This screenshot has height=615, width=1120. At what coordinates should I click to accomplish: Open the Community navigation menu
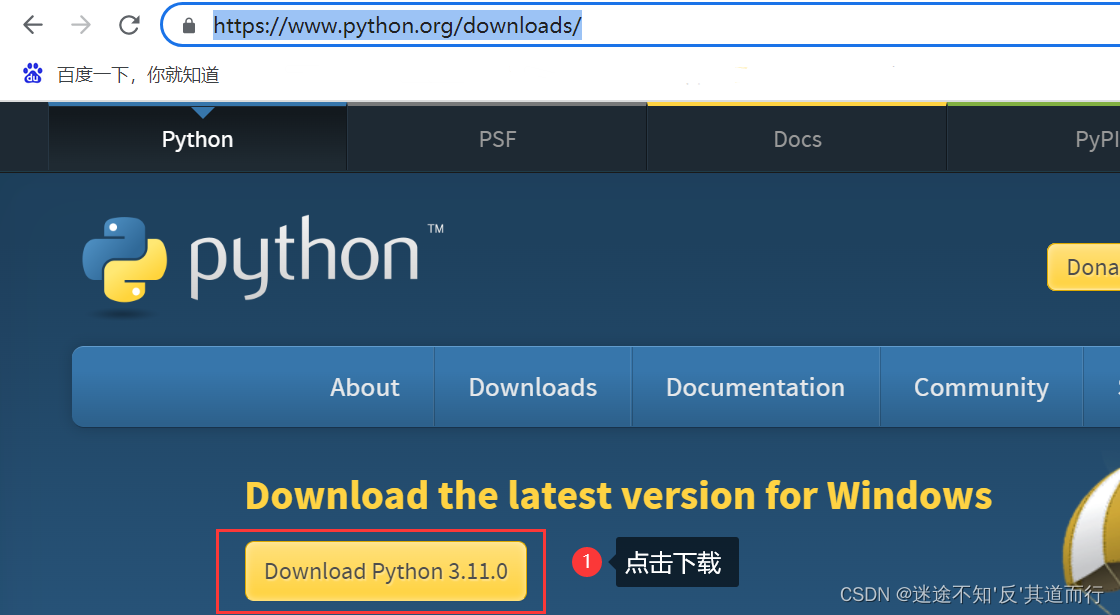[981, 387]
